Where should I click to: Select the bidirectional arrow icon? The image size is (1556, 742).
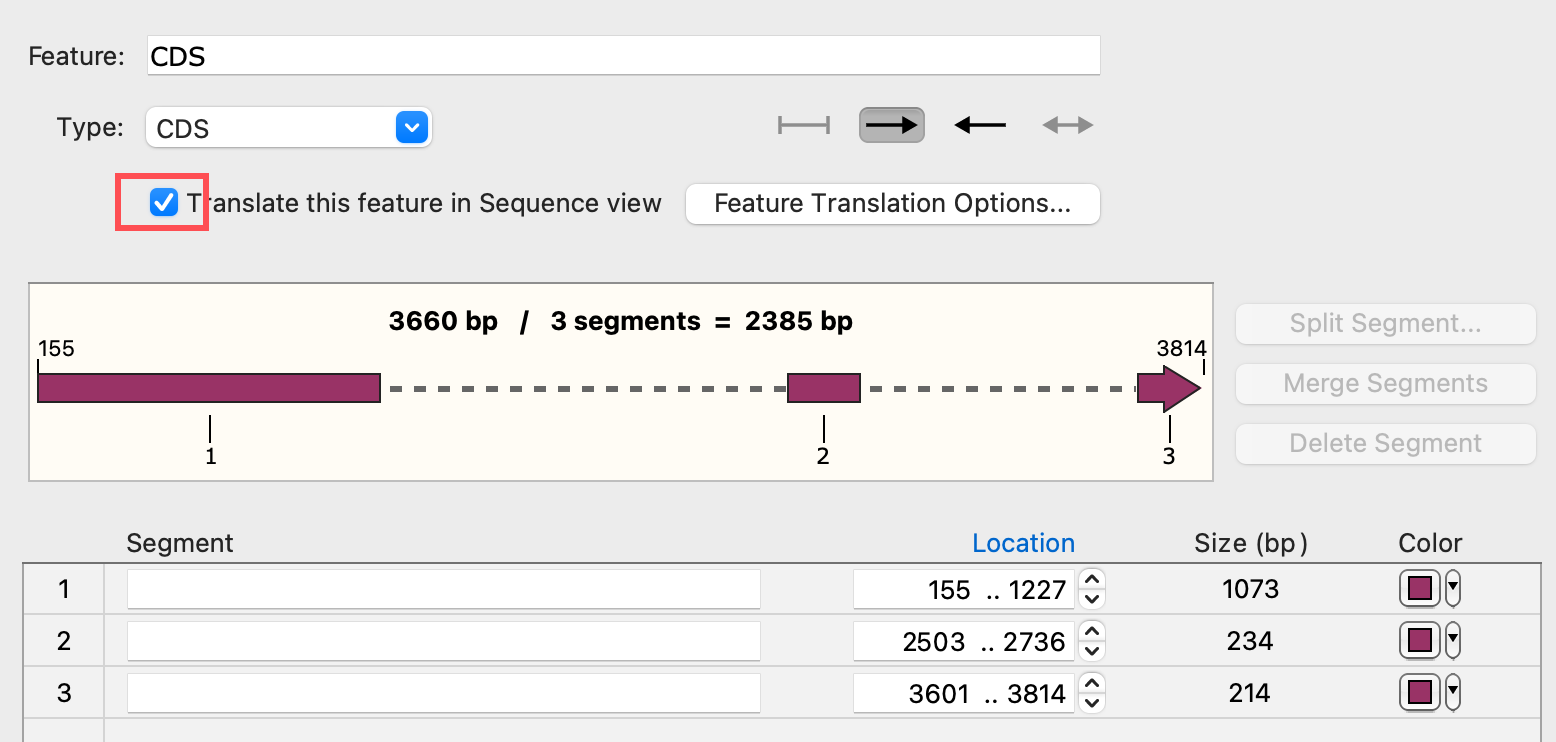(1067, 125)
